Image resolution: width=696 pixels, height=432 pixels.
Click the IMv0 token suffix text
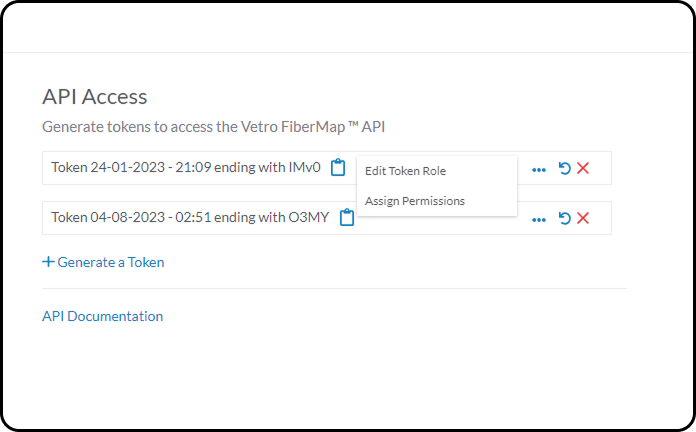(304, 167)
